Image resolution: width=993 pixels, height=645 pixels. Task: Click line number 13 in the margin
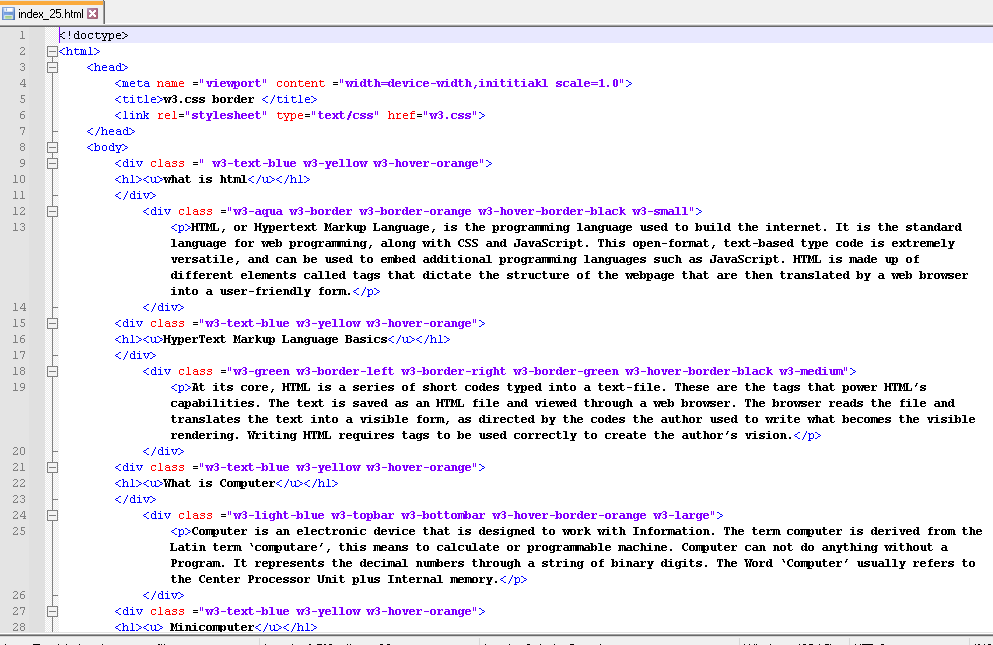(20, 227)
